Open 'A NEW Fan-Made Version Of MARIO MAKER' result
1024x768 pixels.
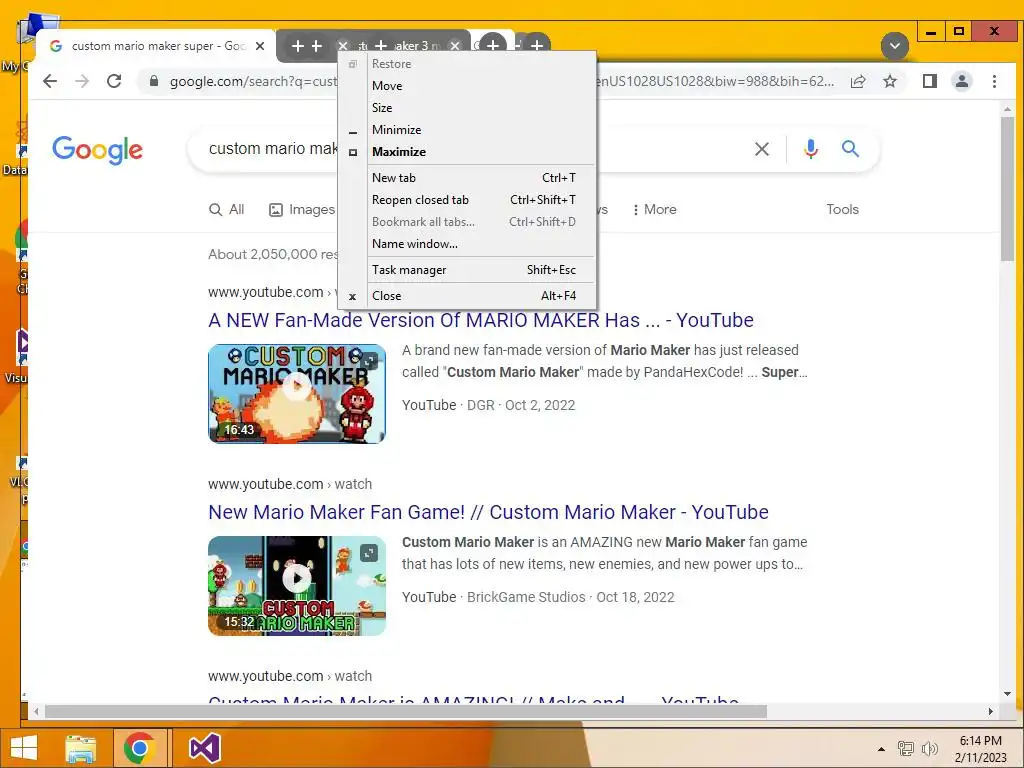click(x=481, y=320)
